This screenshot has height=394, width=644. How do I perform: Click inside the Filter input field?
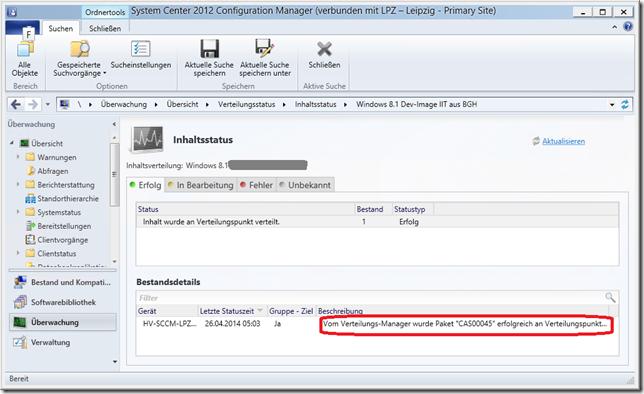[x=370, y=297]
